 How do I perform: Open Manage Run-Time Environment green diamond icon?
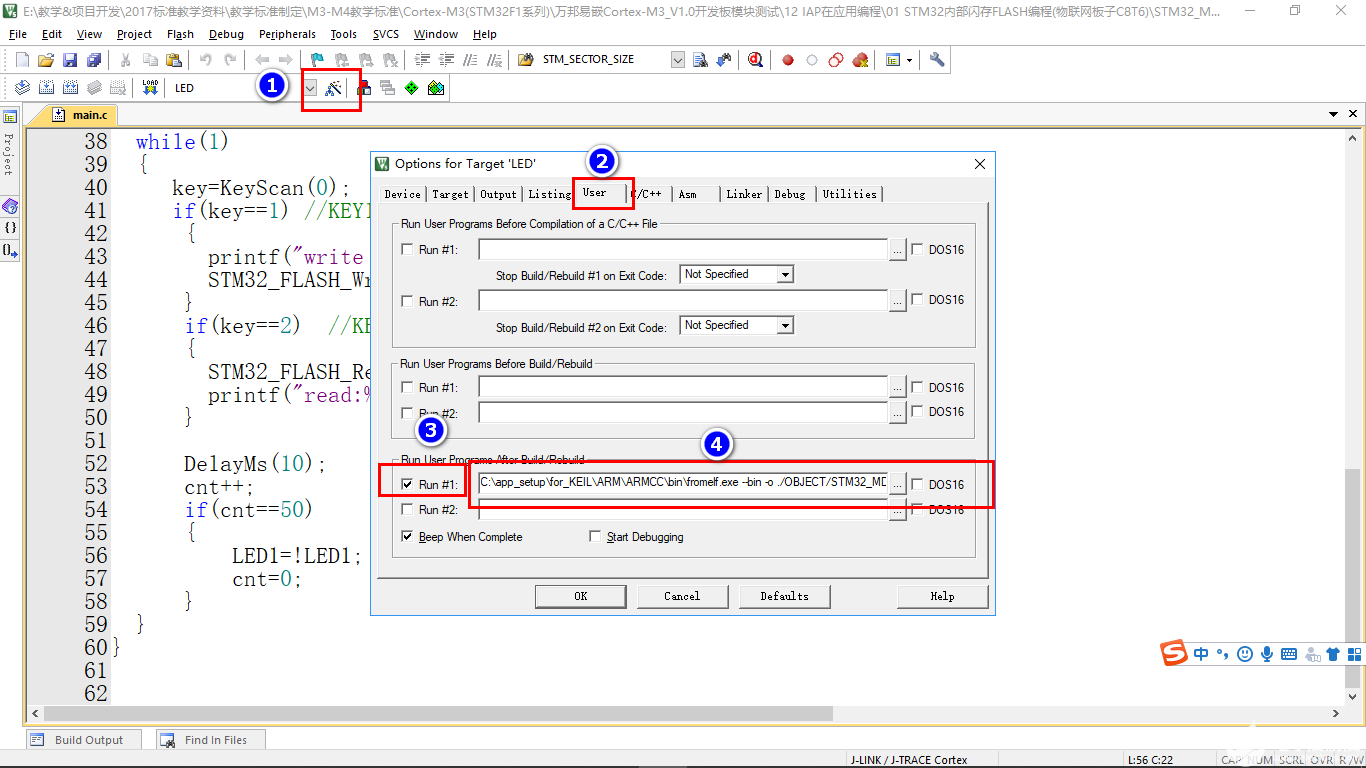click(411, 88)
